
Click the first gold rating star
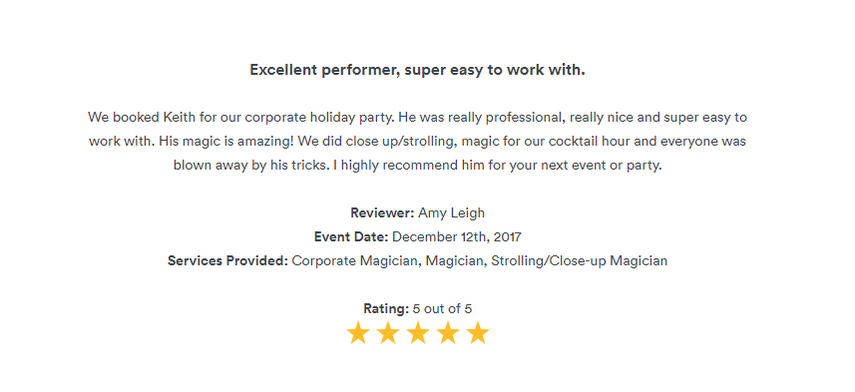click(x=358, y=333)
